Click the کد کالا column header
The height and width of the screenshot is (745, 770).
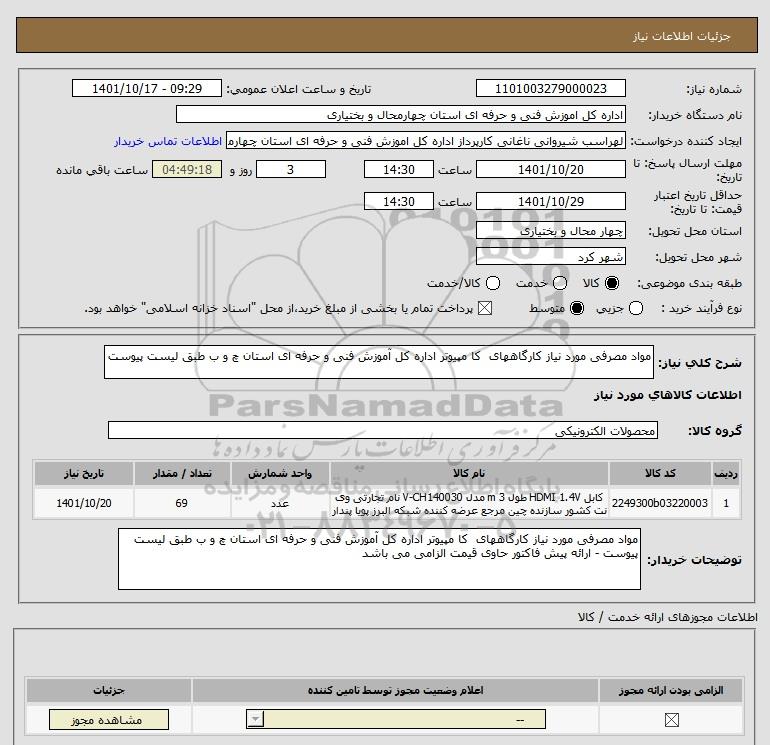pyautogui.click(x=660, y=473)
